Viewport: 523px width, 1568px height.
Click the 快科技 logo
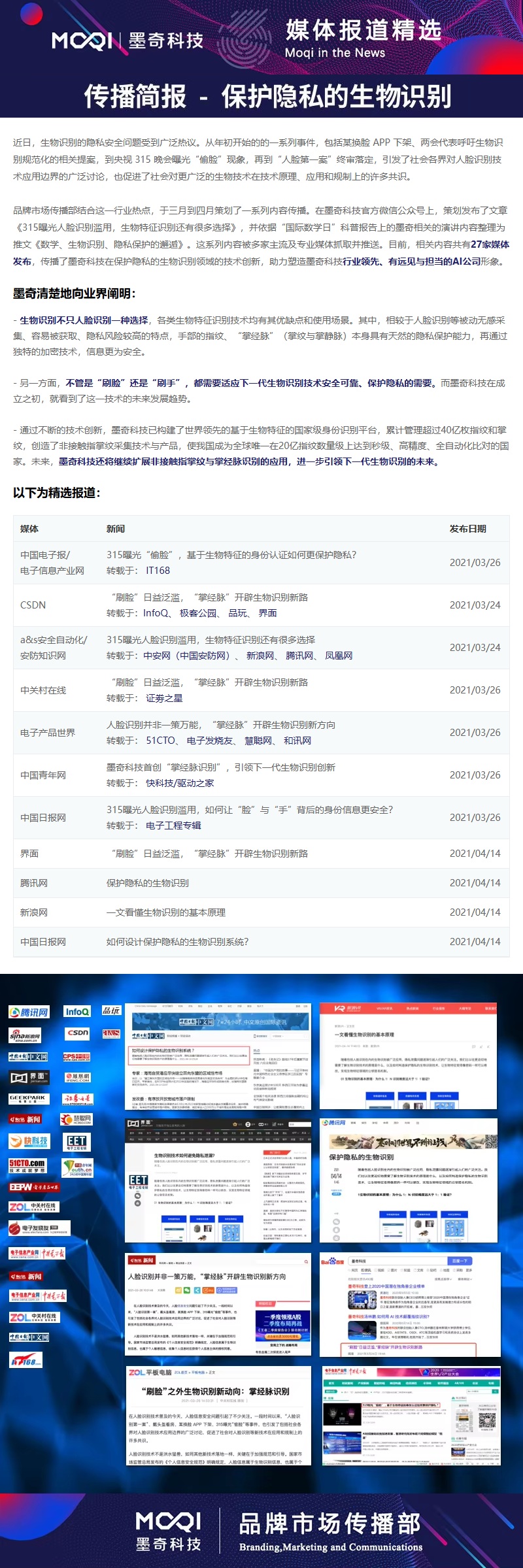tap(29, 1141)
